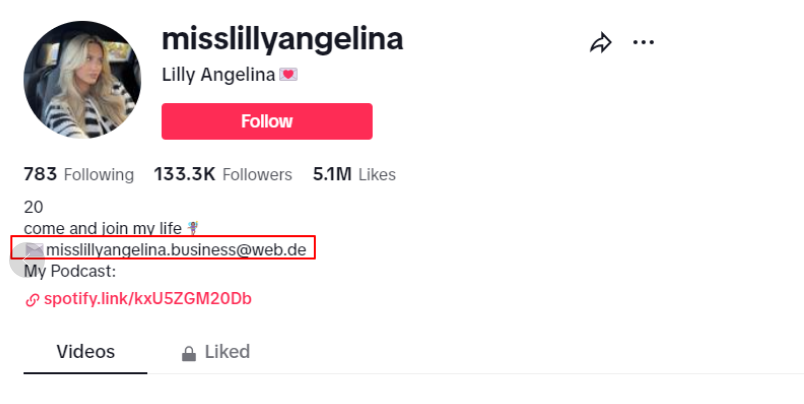Click the business email address text

176,249
